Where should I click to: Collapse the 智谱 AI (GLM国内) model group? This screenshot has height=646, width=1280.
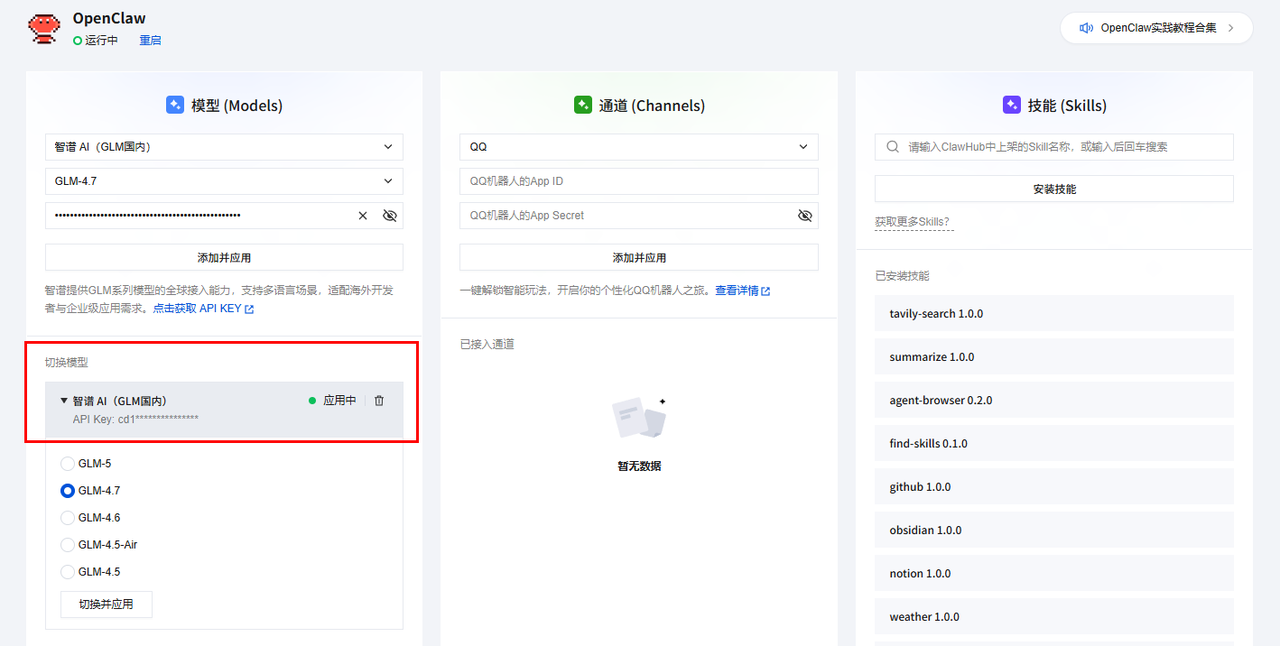(64, 400)
